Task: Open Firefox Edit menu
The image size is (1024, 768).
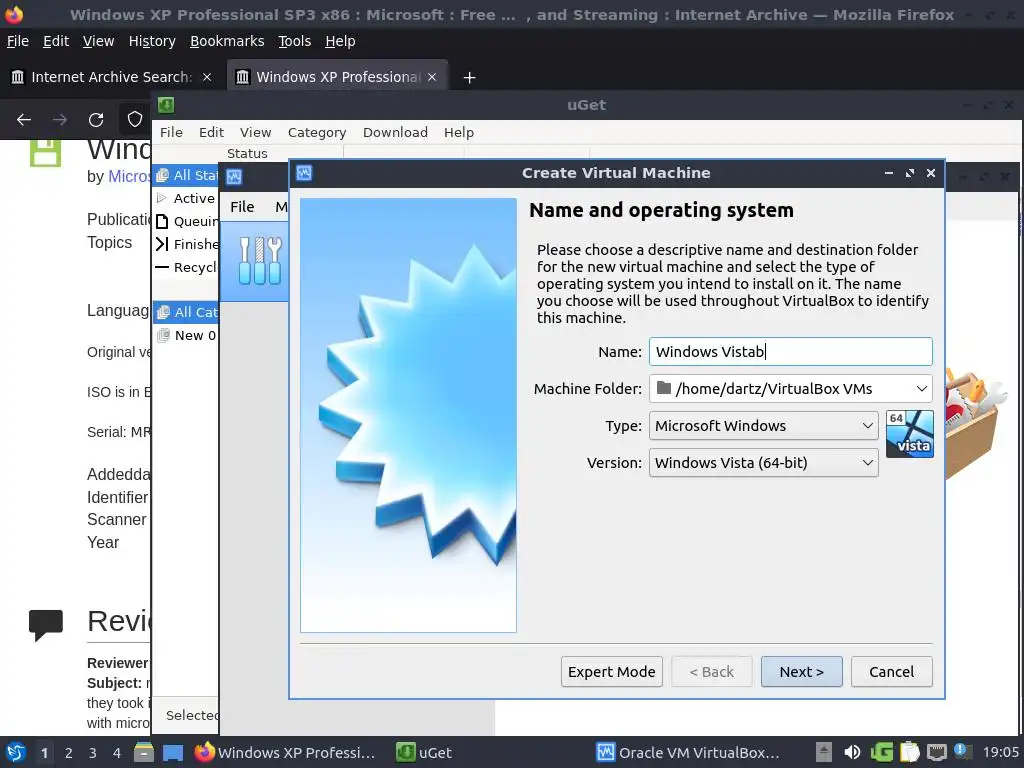Action: pyautogui.click(x=56, y=41)
